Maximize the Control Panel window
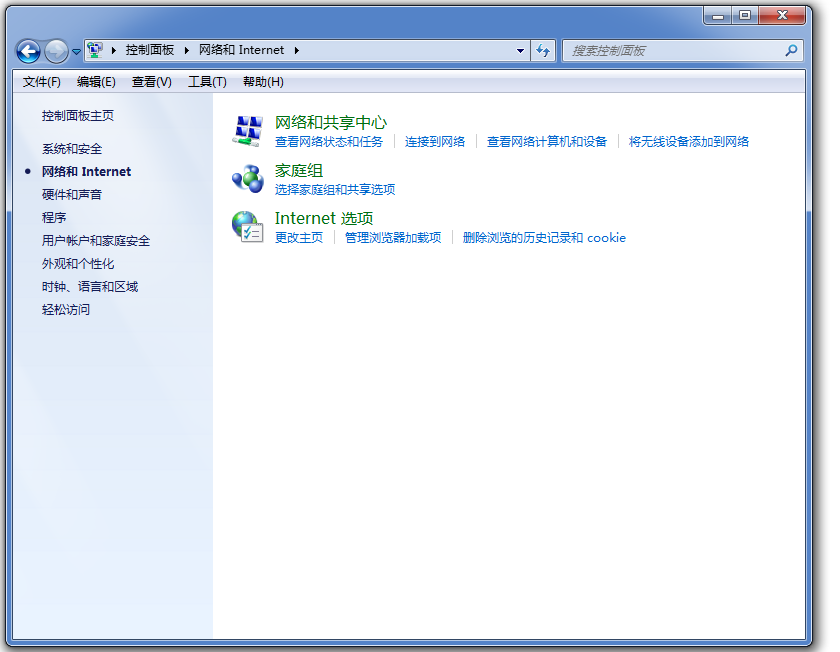The image size is (840, 652). [745, 16]
